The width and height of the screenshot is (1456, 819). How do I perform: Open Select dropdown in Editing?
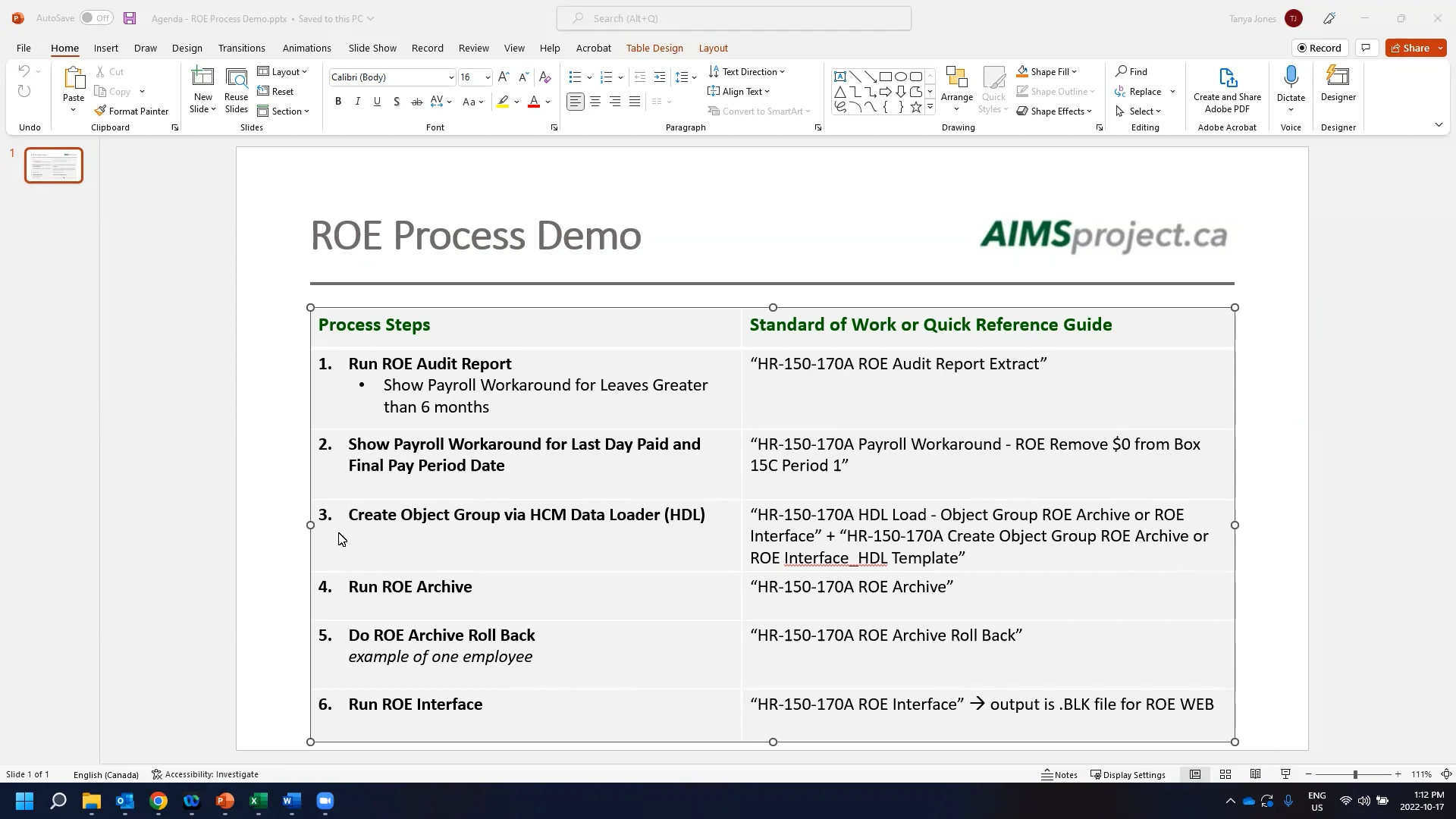(1138, 111)
